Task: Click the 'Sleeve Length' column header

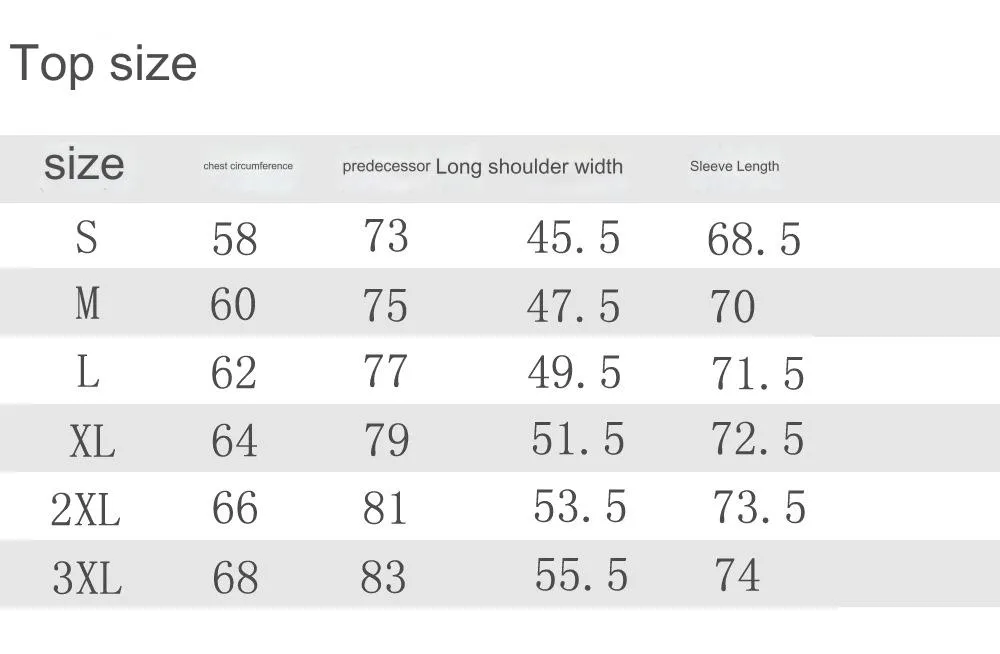Action: point(734,166)
